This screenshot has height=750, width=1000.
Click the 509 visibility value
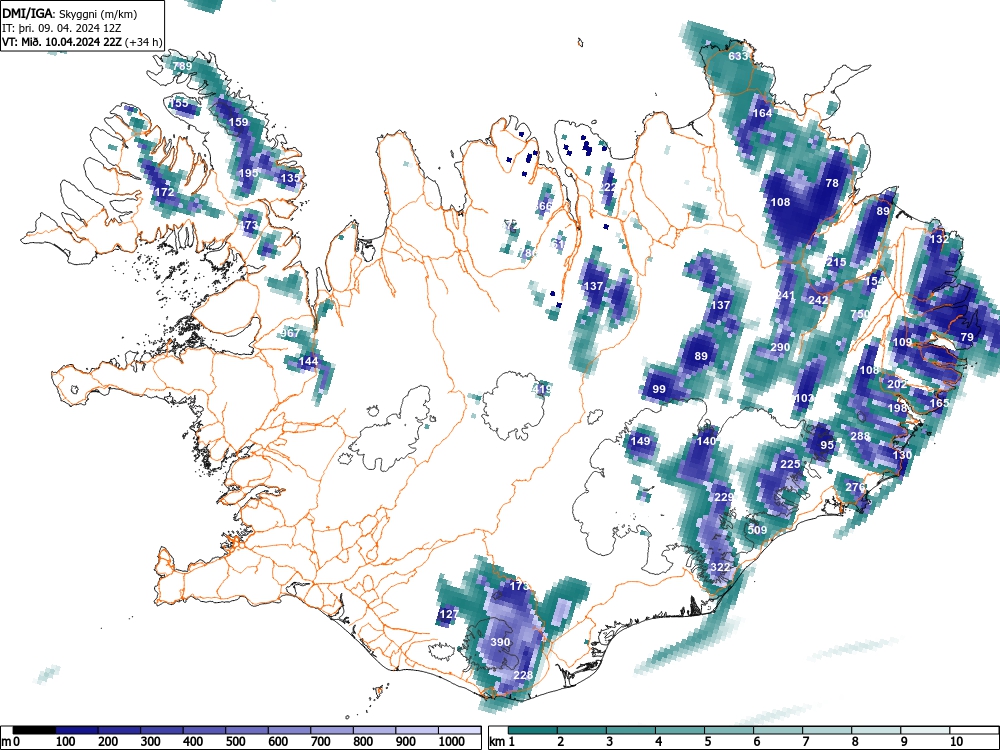(757, 529)
